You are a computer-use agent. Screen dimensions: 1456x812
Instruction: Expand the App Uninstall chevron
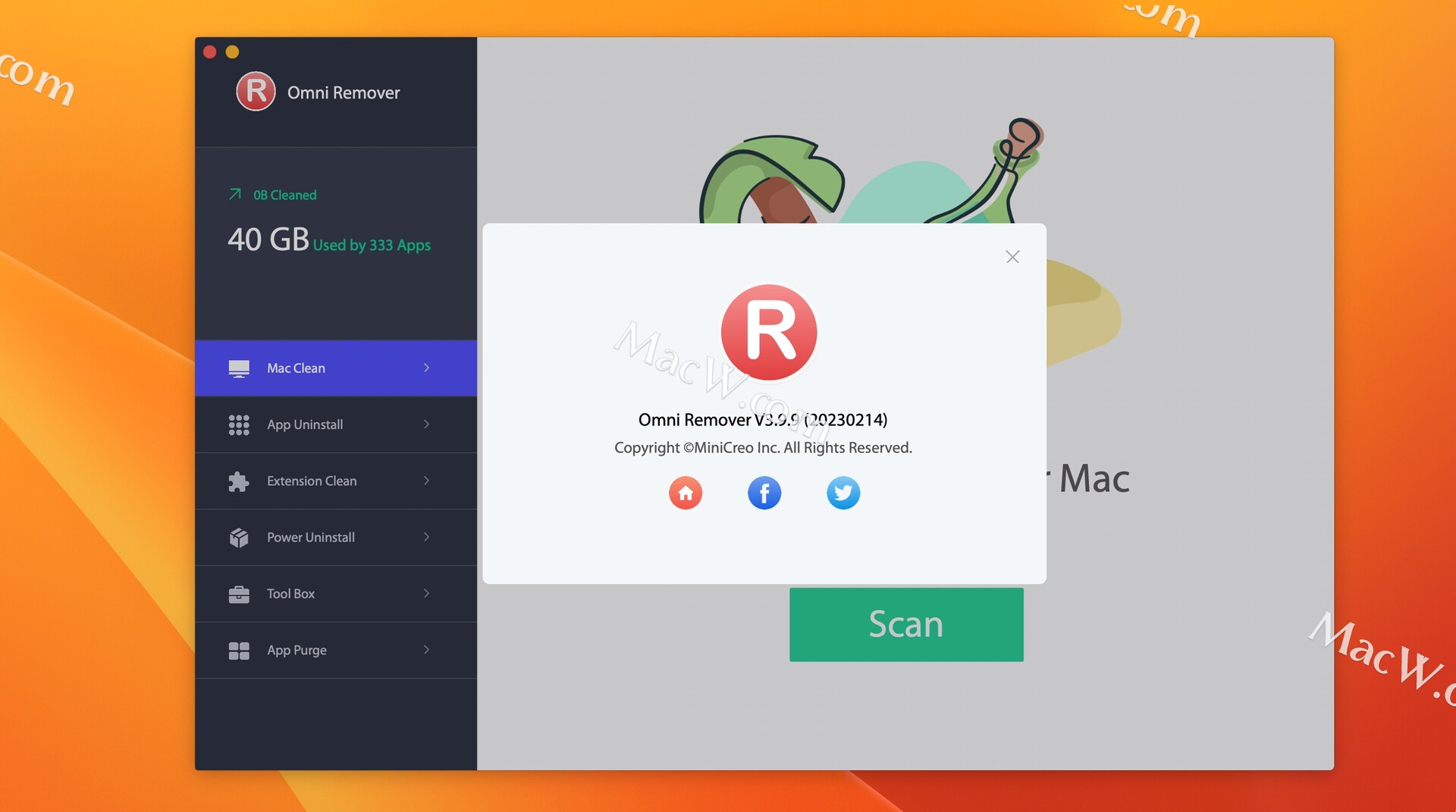click(x=427, y=425)
